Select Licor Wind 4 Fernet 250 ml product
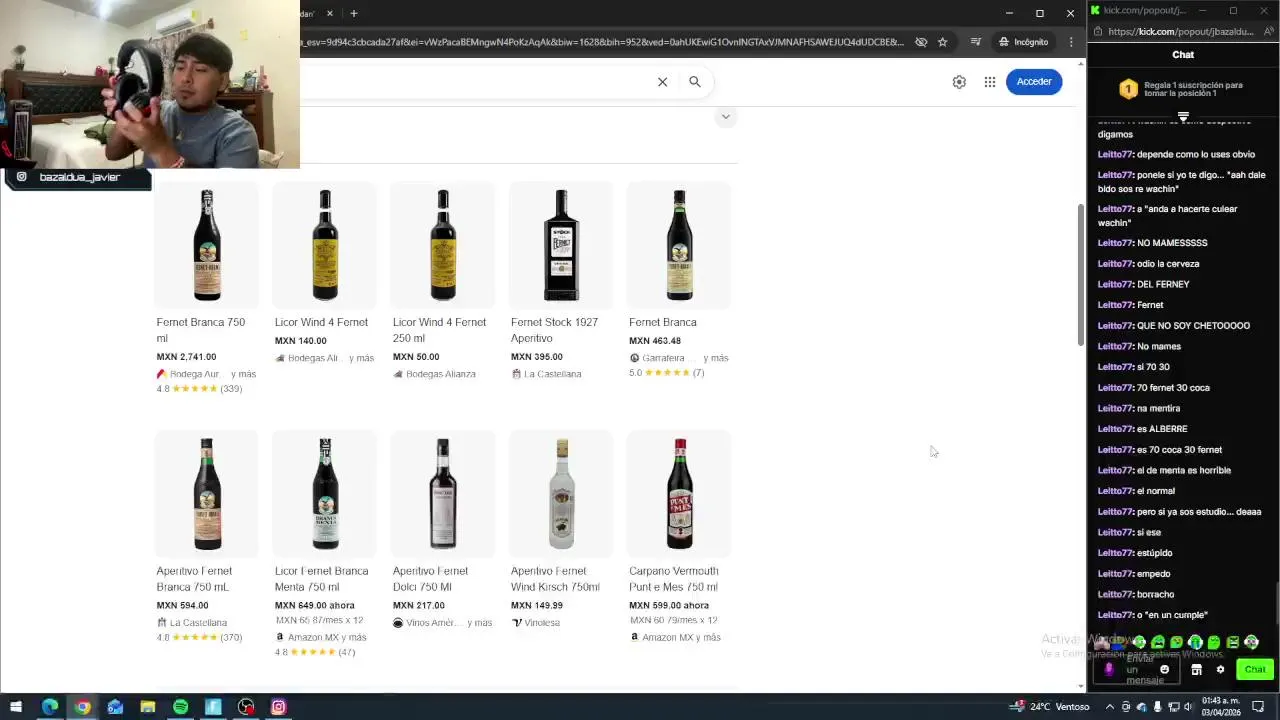The height and width of the screenshot is (720, 1280). (x=442, y=280)
